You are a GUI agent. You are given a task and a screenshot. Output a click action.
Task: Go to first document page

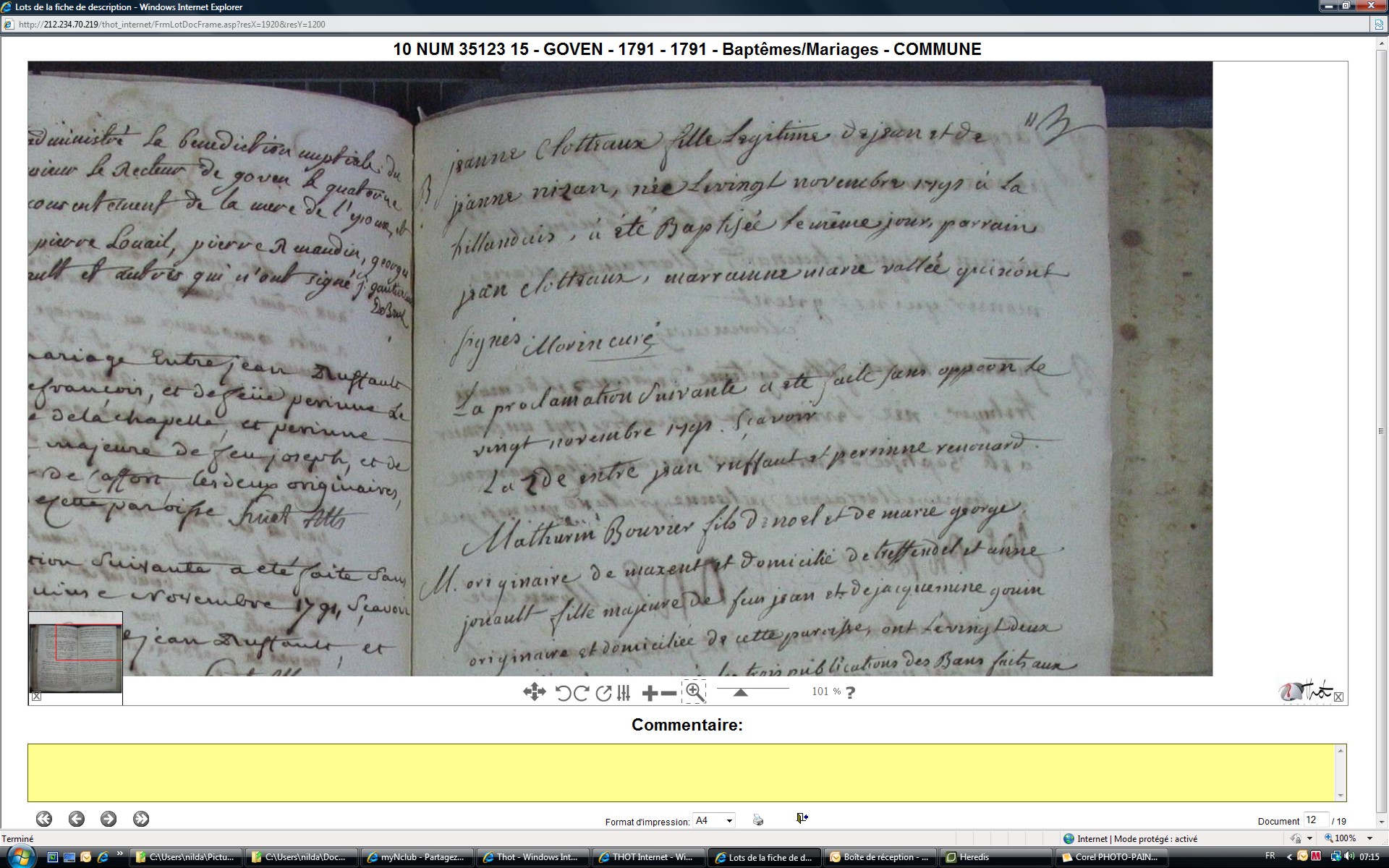[x=44, y=819]
